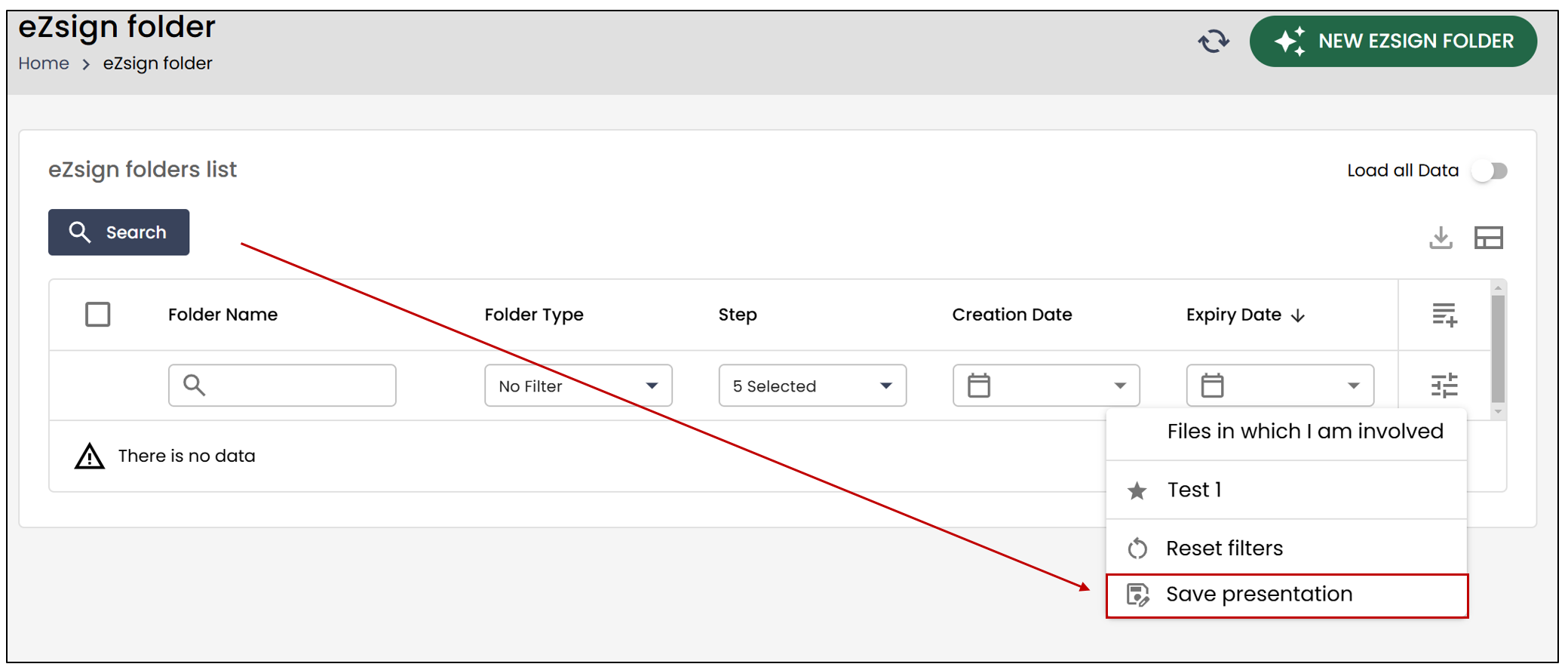This screenshot has height=670, width=1568.
Task: Toggle the Load all Data switch
Action: (1490, 171)
